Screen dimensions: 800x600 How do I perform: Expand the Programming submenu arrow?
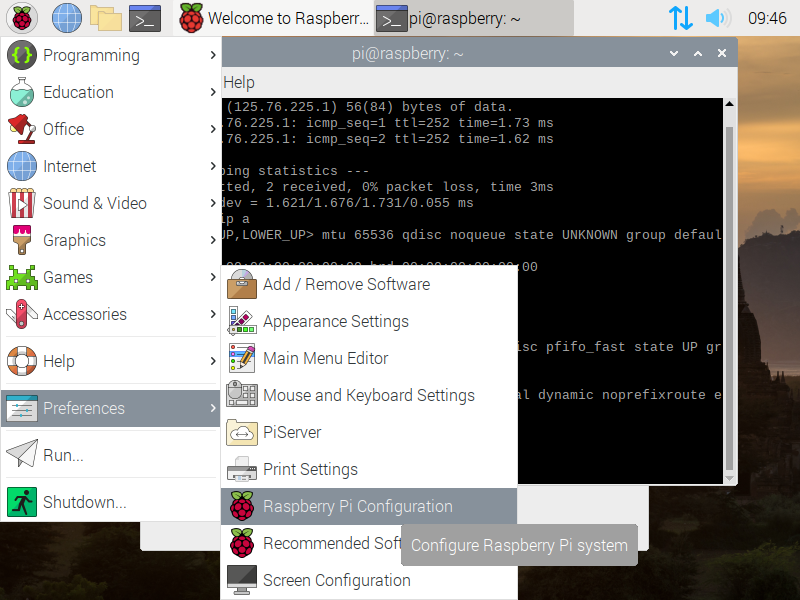coord(213,55)
